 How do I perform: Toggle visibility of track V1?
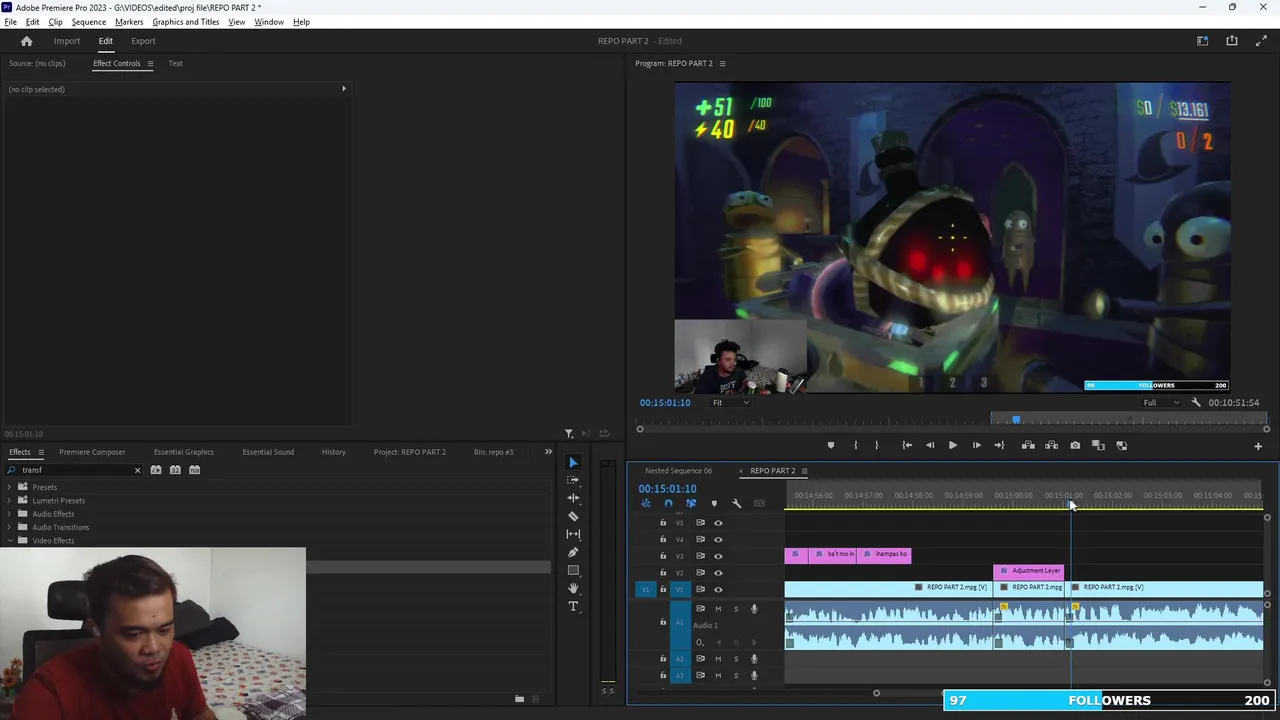point(718,589)
